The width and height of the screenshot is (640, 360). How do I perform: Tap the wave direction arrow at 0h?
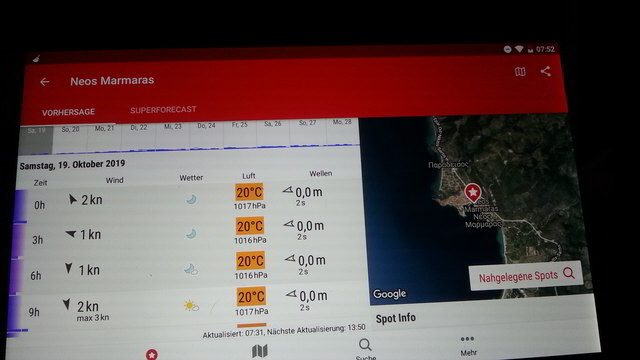coord(288,190)
